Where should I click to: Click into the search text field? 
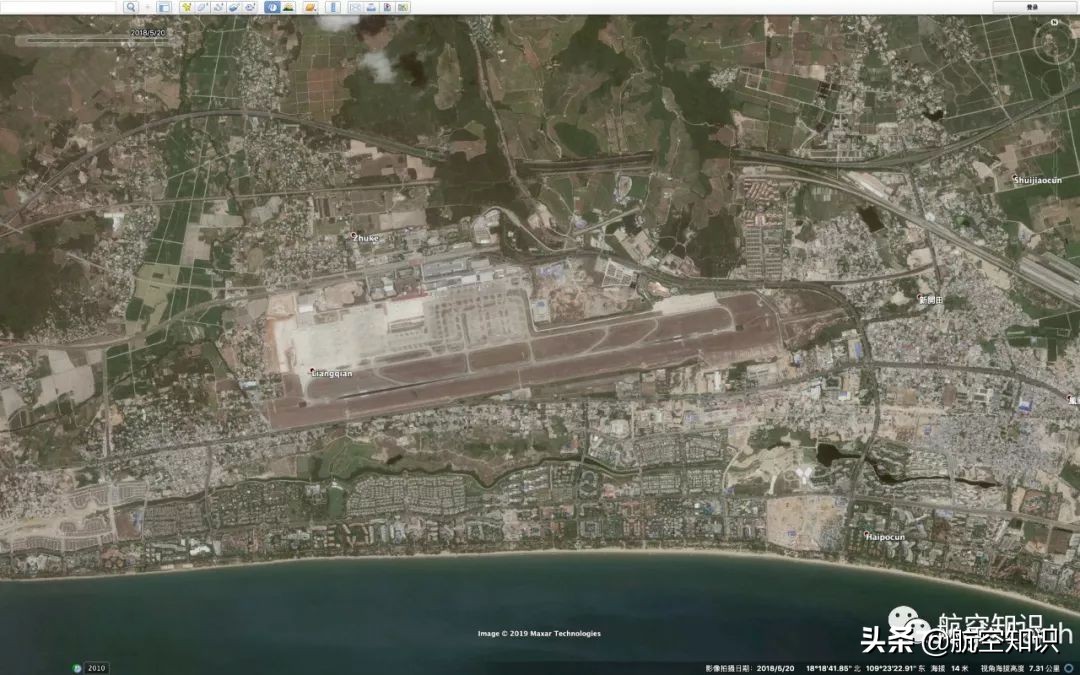click(x=58, y=7)
